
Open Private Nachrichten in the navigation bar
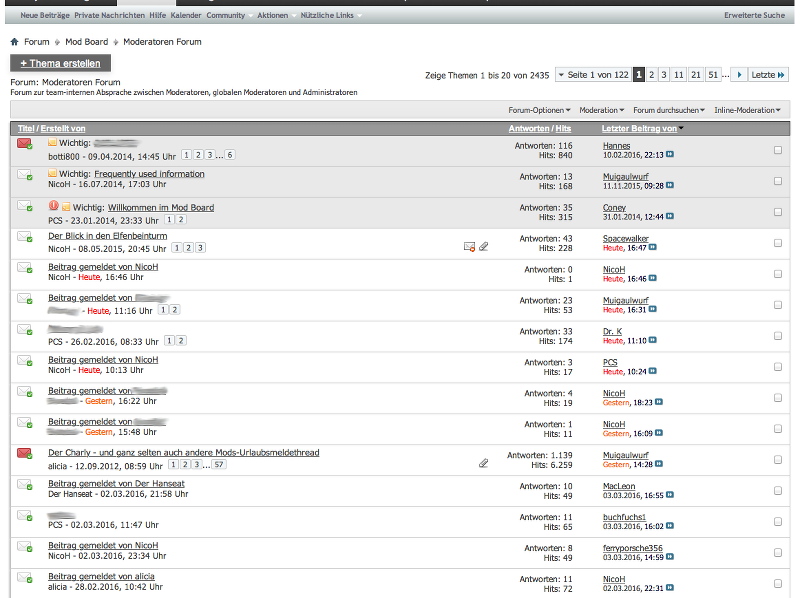click(x=109, y=16)
